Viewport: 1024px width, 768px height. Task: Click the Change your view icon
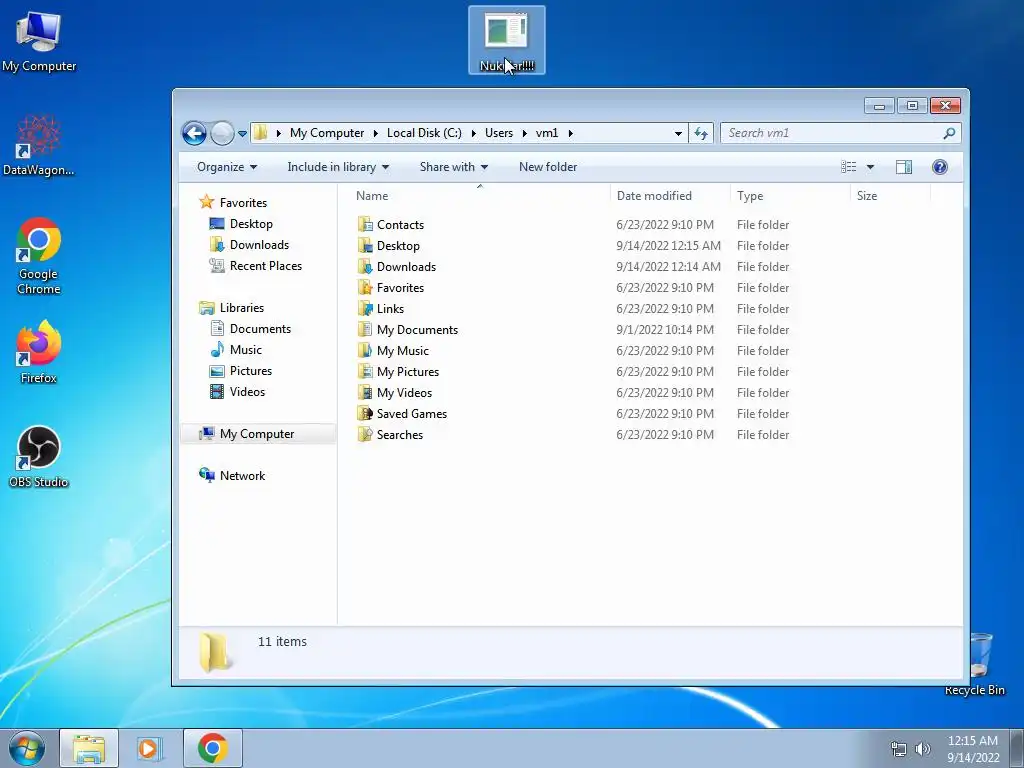click(x=848, y=167)
